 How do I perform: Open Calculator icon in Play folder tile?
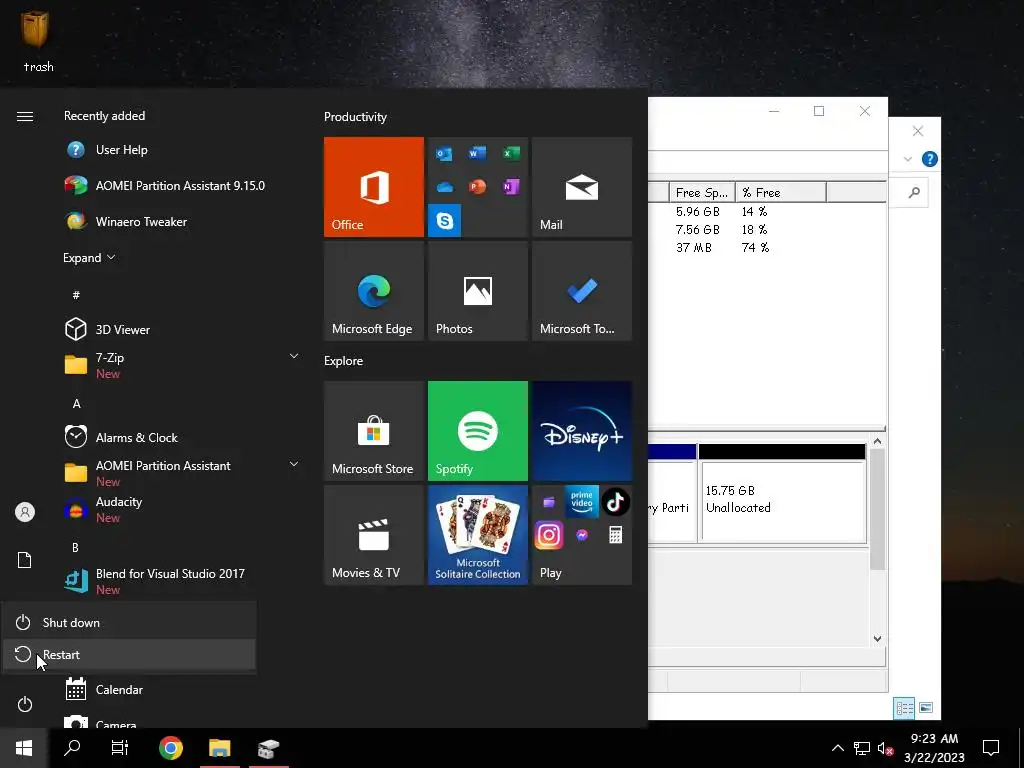(615, 536)
